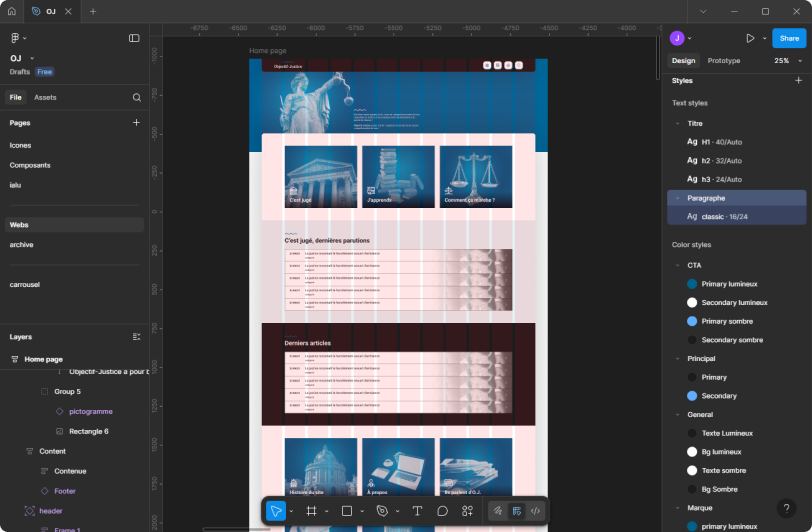The image size is (812, 532).
Task: Switch to the File tab
Action: 16,97
